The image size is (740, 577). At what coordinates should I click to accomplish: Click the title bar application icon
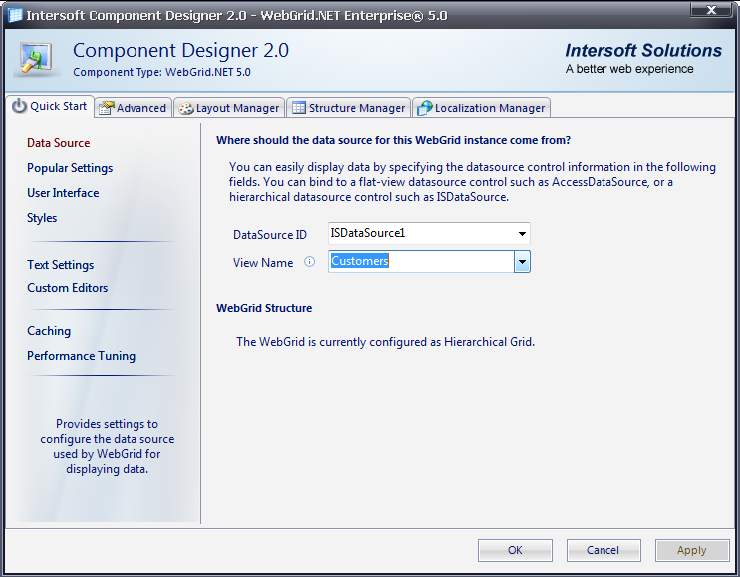(15, 15)
